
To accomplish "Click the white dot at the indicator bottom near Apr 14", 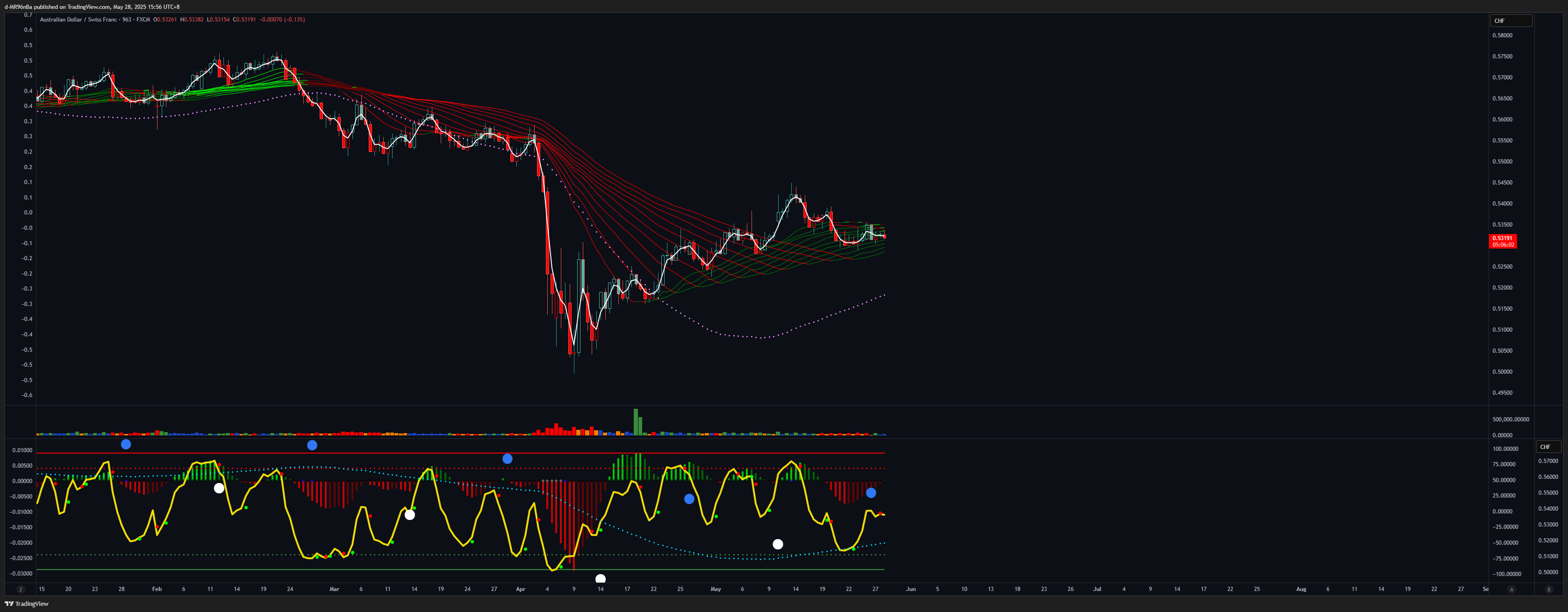I will [600, 578].
